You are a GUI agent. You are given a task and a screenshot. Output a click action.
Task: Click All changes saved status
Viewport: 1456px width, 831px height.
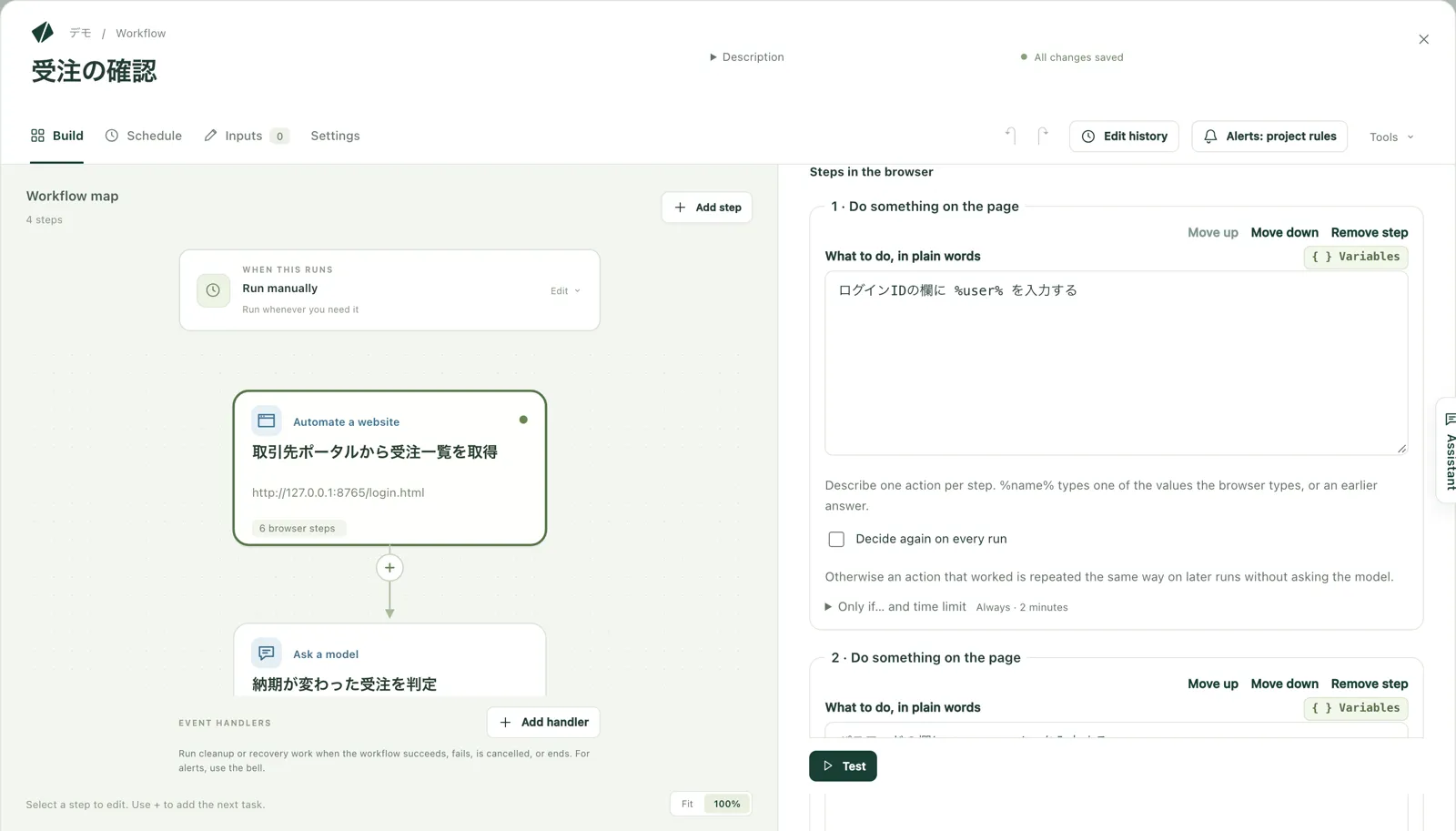1072,57
